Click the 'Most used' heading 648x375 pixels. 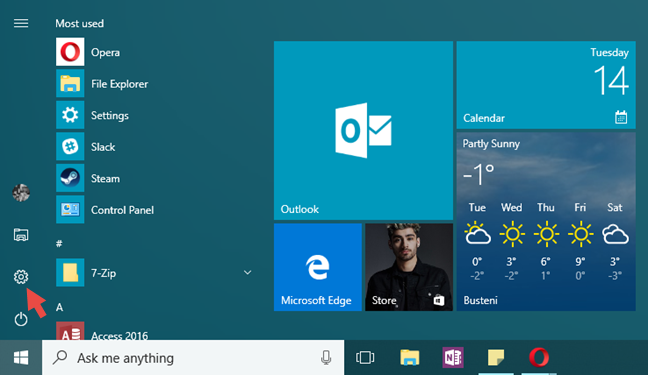tap(79, 24)
